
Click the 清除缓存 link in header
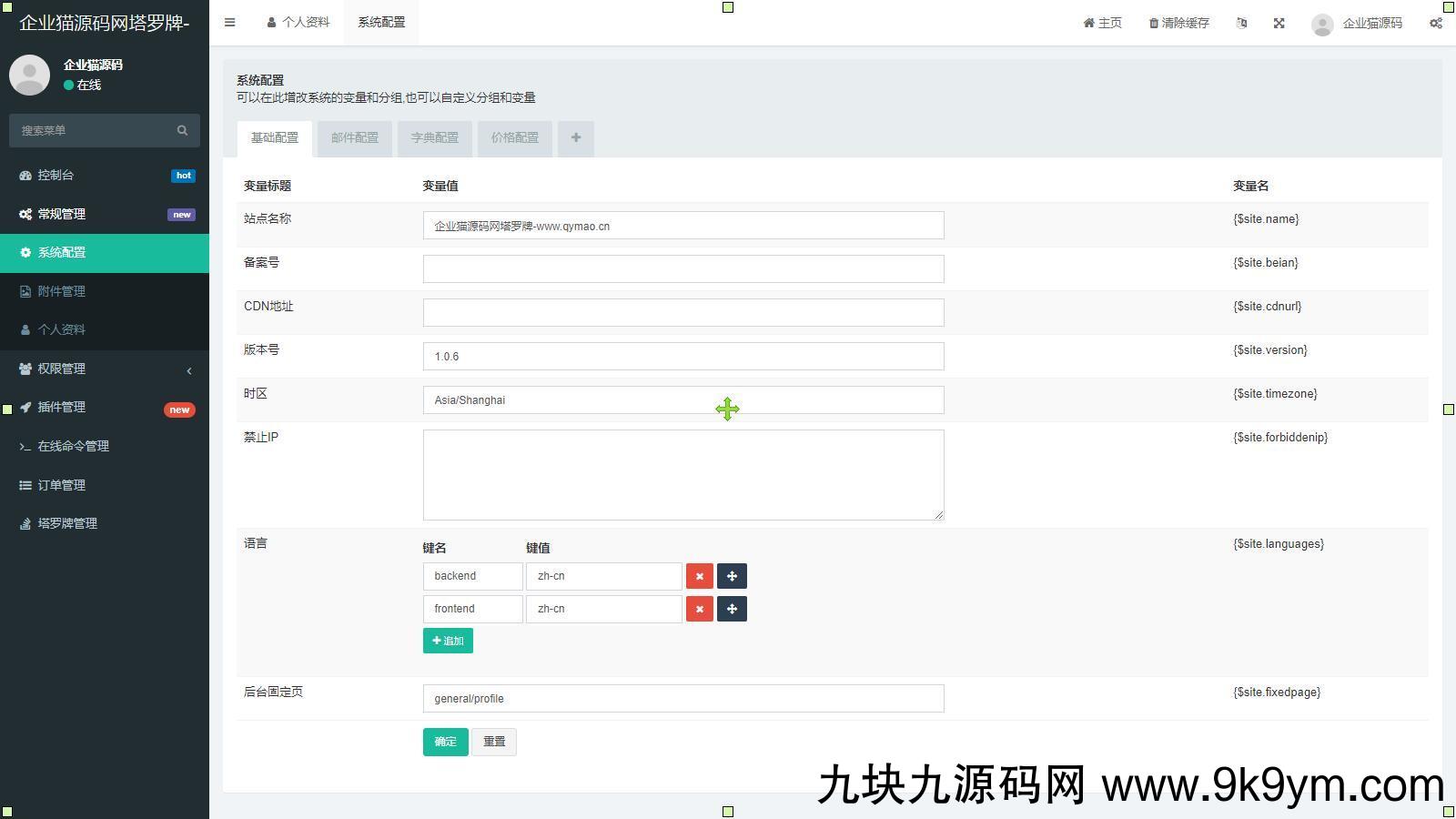(1178, 23)
